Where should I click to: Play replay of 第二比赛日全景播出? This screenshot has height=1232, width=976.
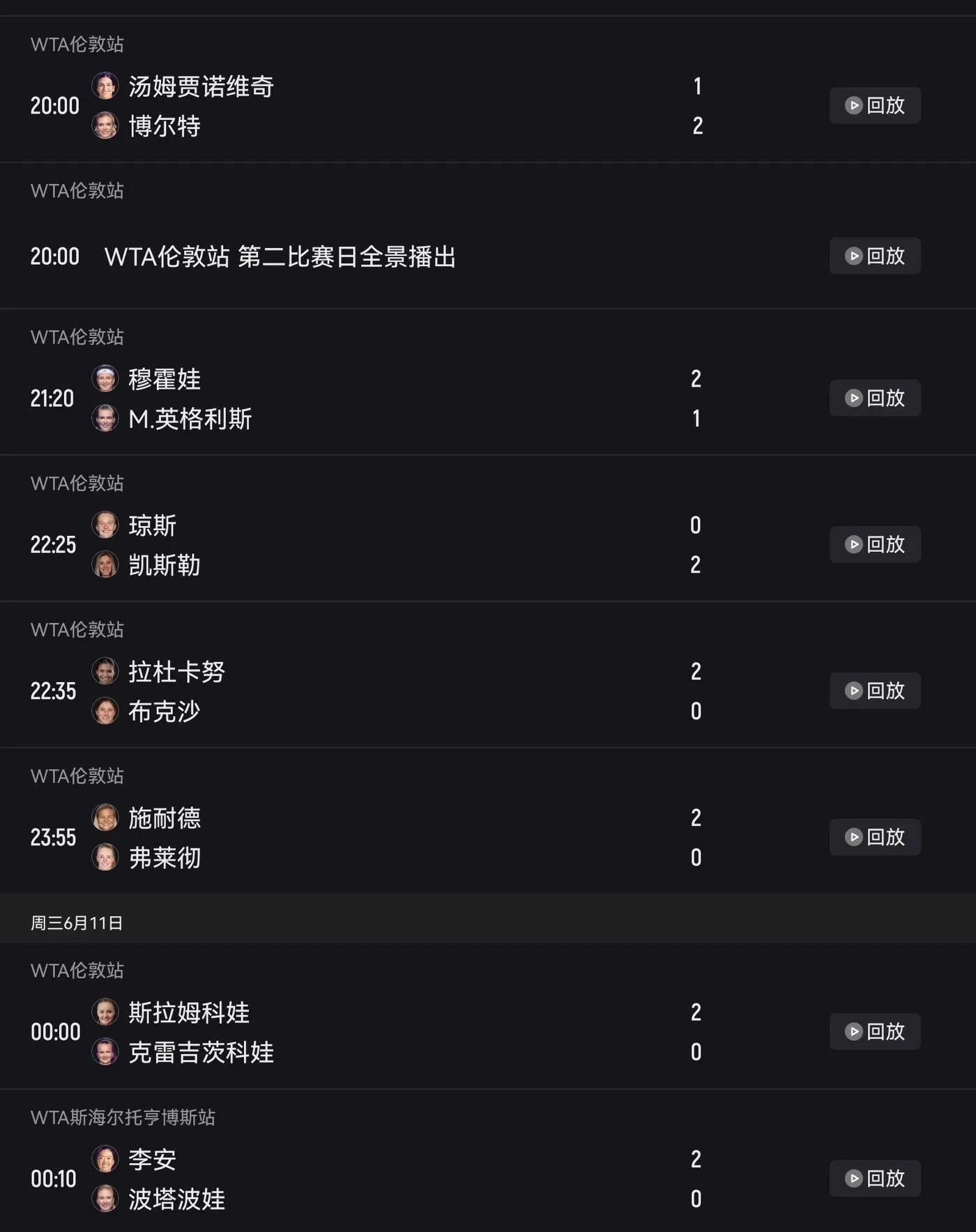point(875,256)
